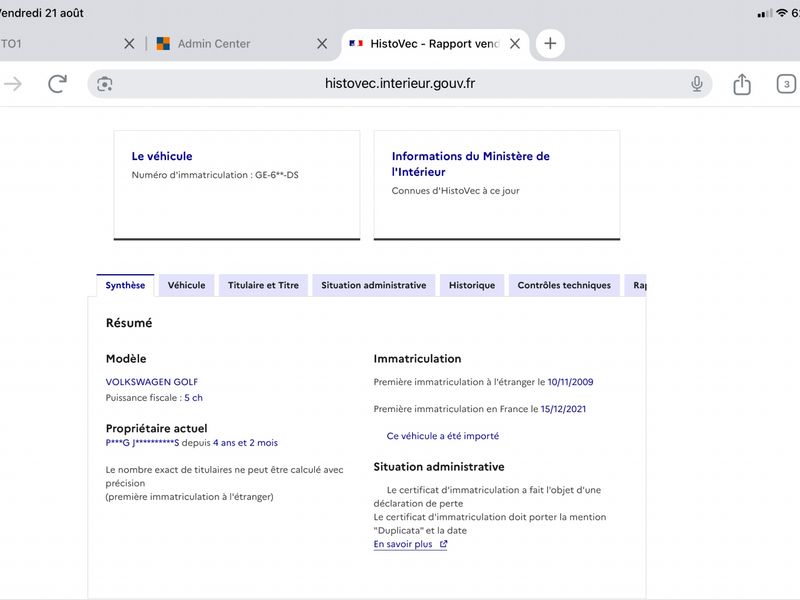800x600 pixels.
Task: Open the Véhicule tab
Action: pyautogui.click(x=186, y=285)
